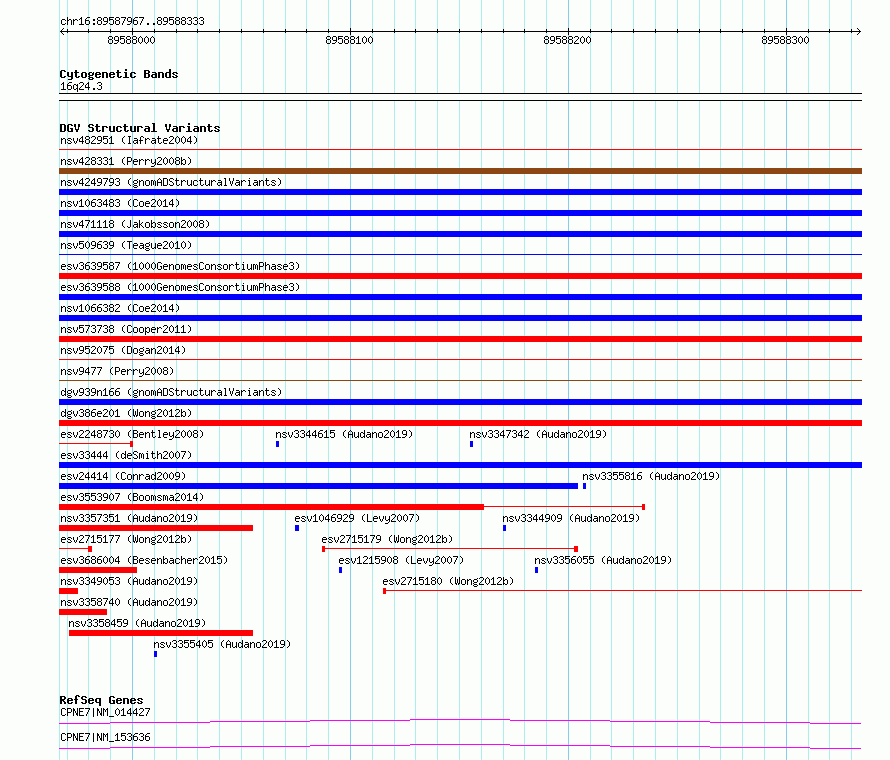The width and height of the screenshot is (890, 760).
Task: Click ruler position 89588200
Action: point(568,40)
